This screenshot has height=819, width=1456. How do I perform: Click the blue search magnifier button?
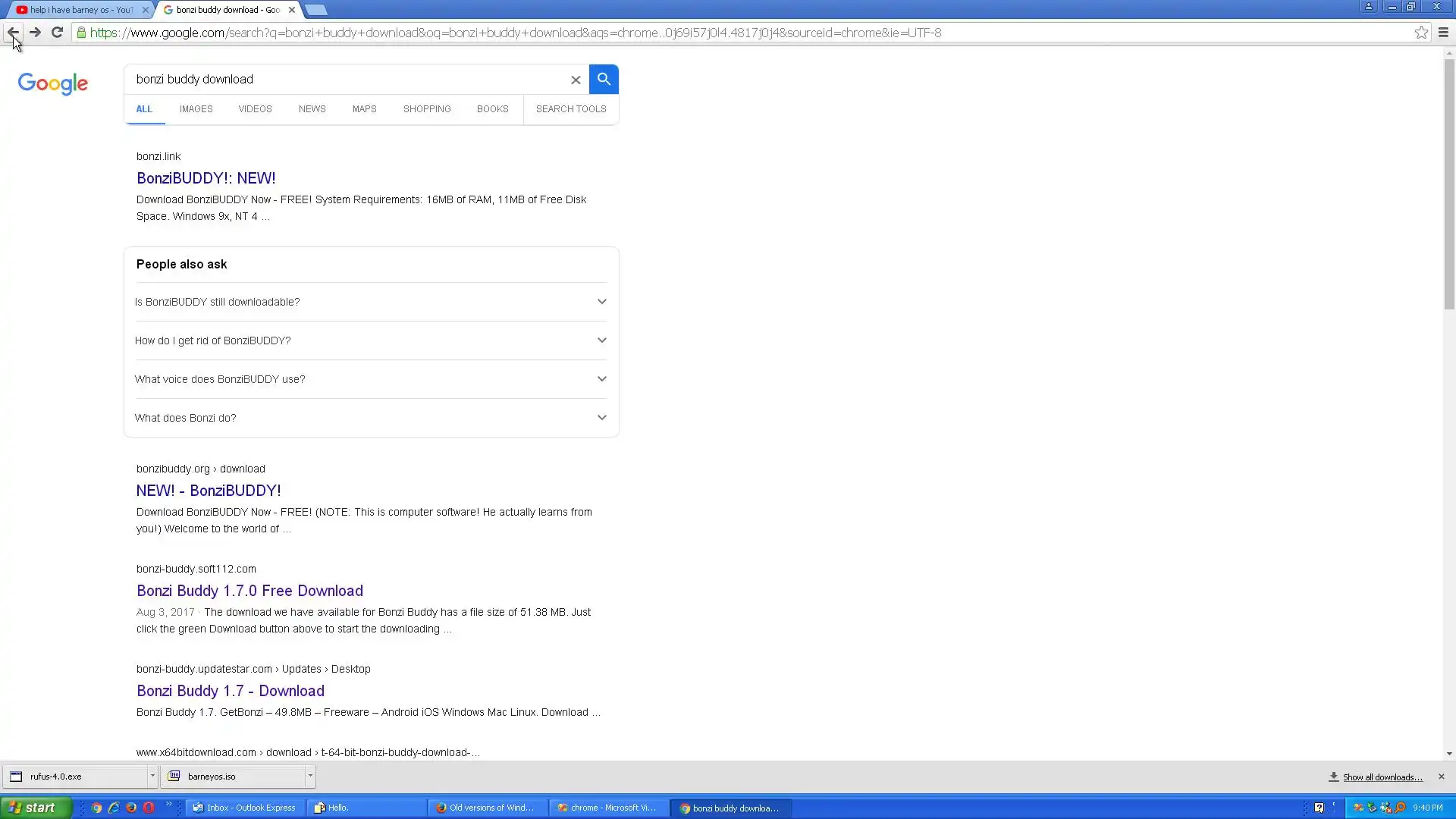tap(604, 79)
